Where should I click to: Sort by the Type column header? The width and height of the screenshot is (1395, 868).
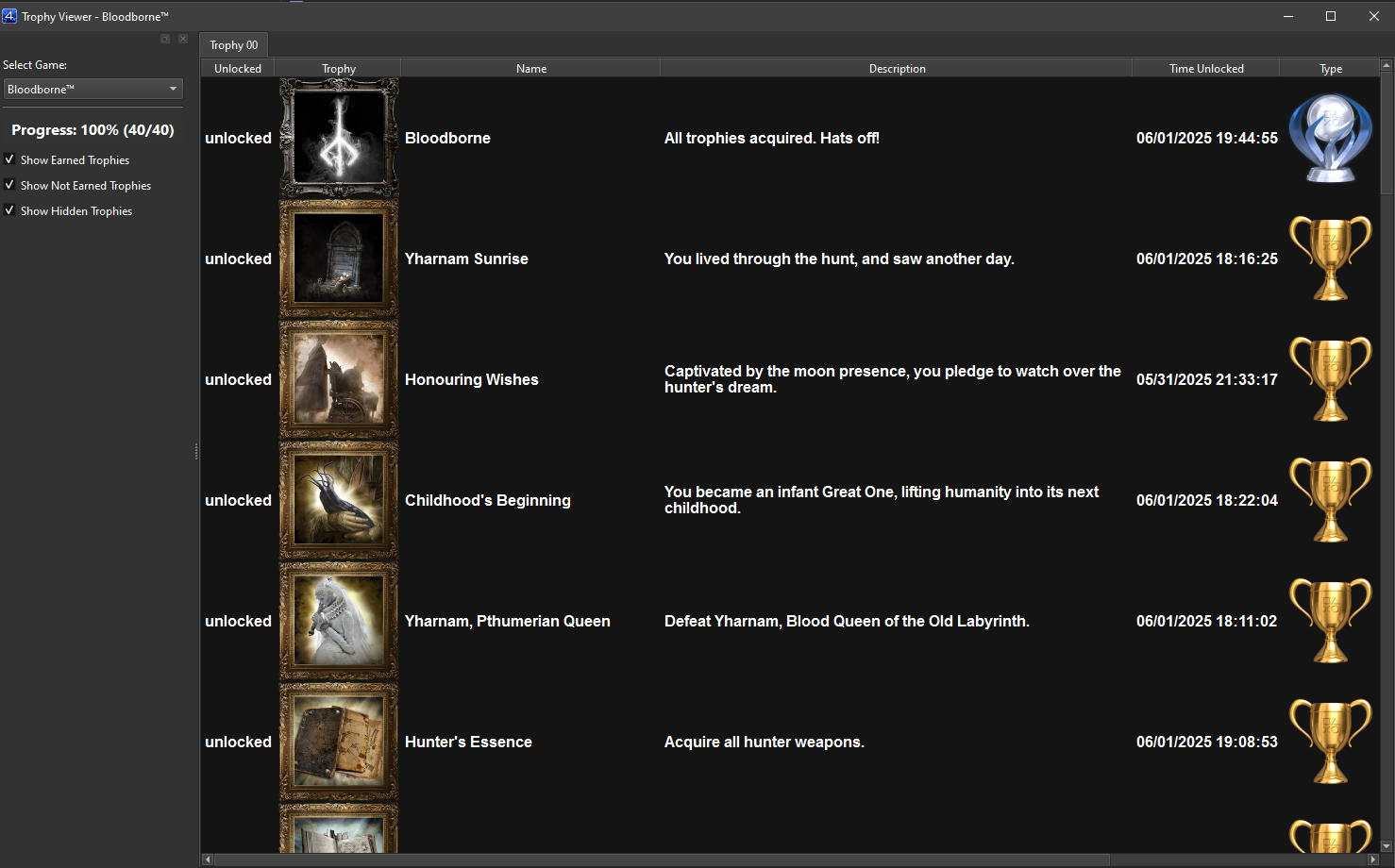(1331, 68)
